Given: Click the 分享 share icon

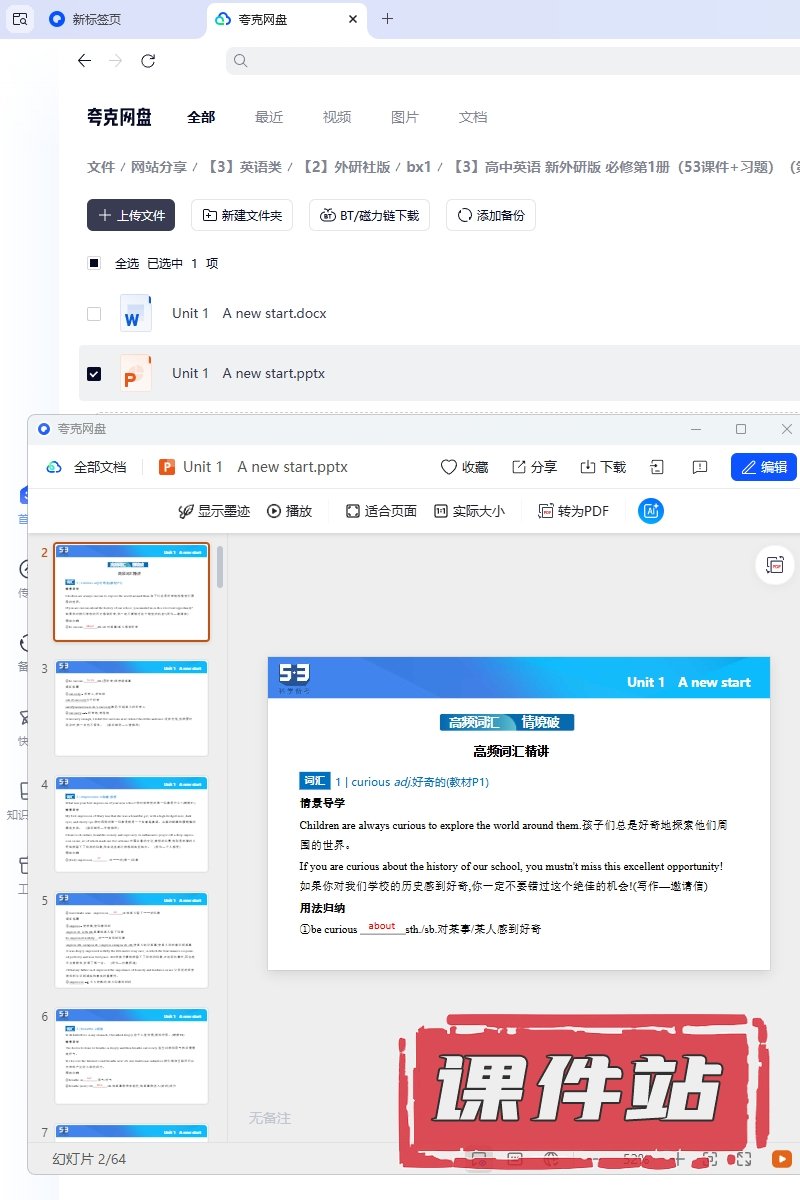Looking at the screenshot, I should (x=519, y=467).
